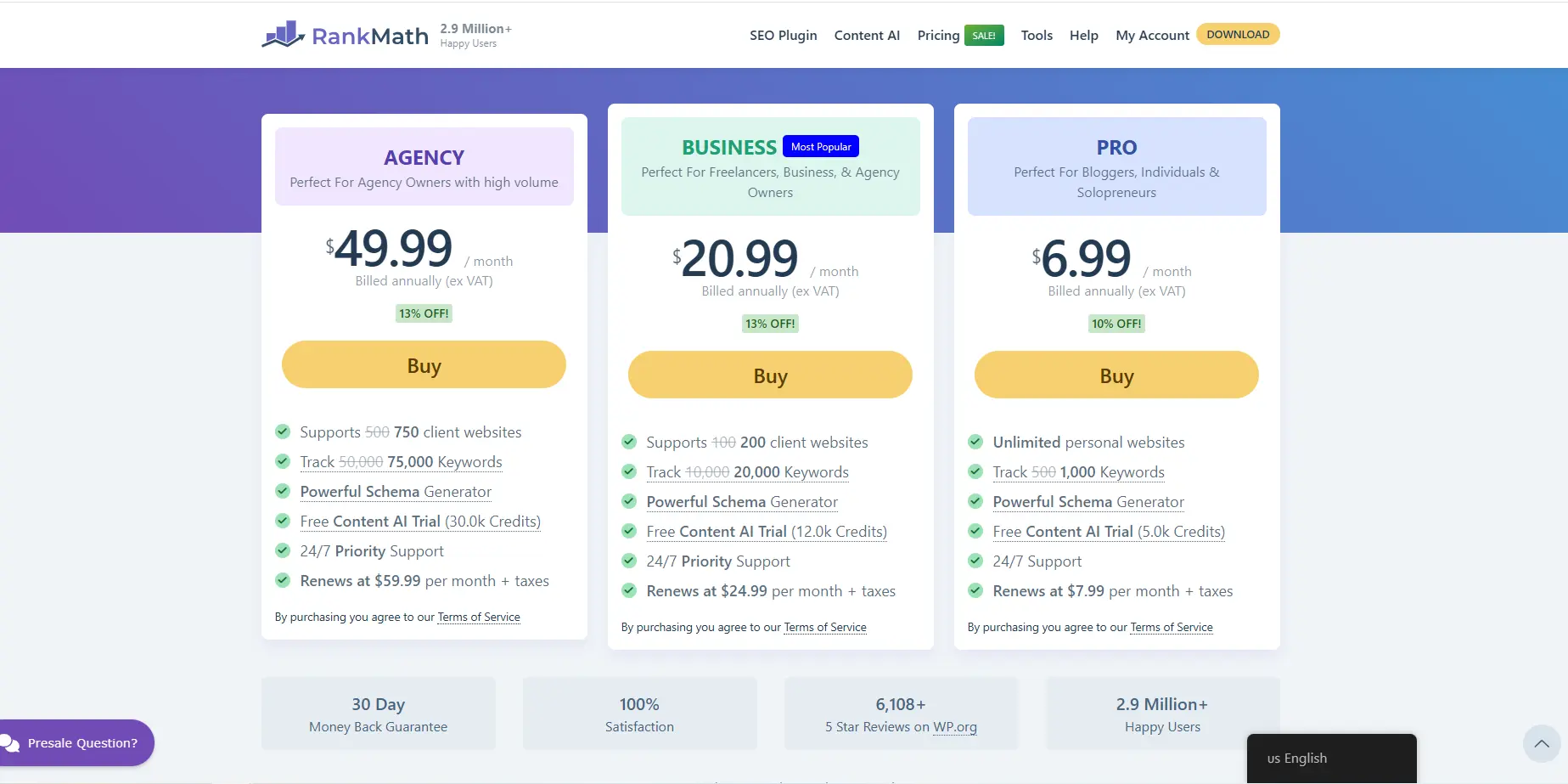
Task: Click the scroll-to-top arrow button
Action: (1542, 744)
